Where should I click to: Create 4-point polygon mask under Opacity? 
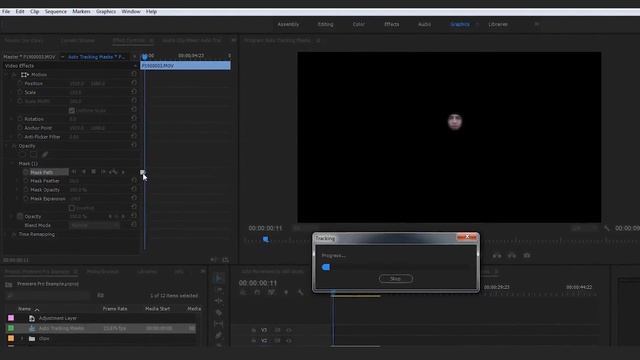click(x=33, y=155)
